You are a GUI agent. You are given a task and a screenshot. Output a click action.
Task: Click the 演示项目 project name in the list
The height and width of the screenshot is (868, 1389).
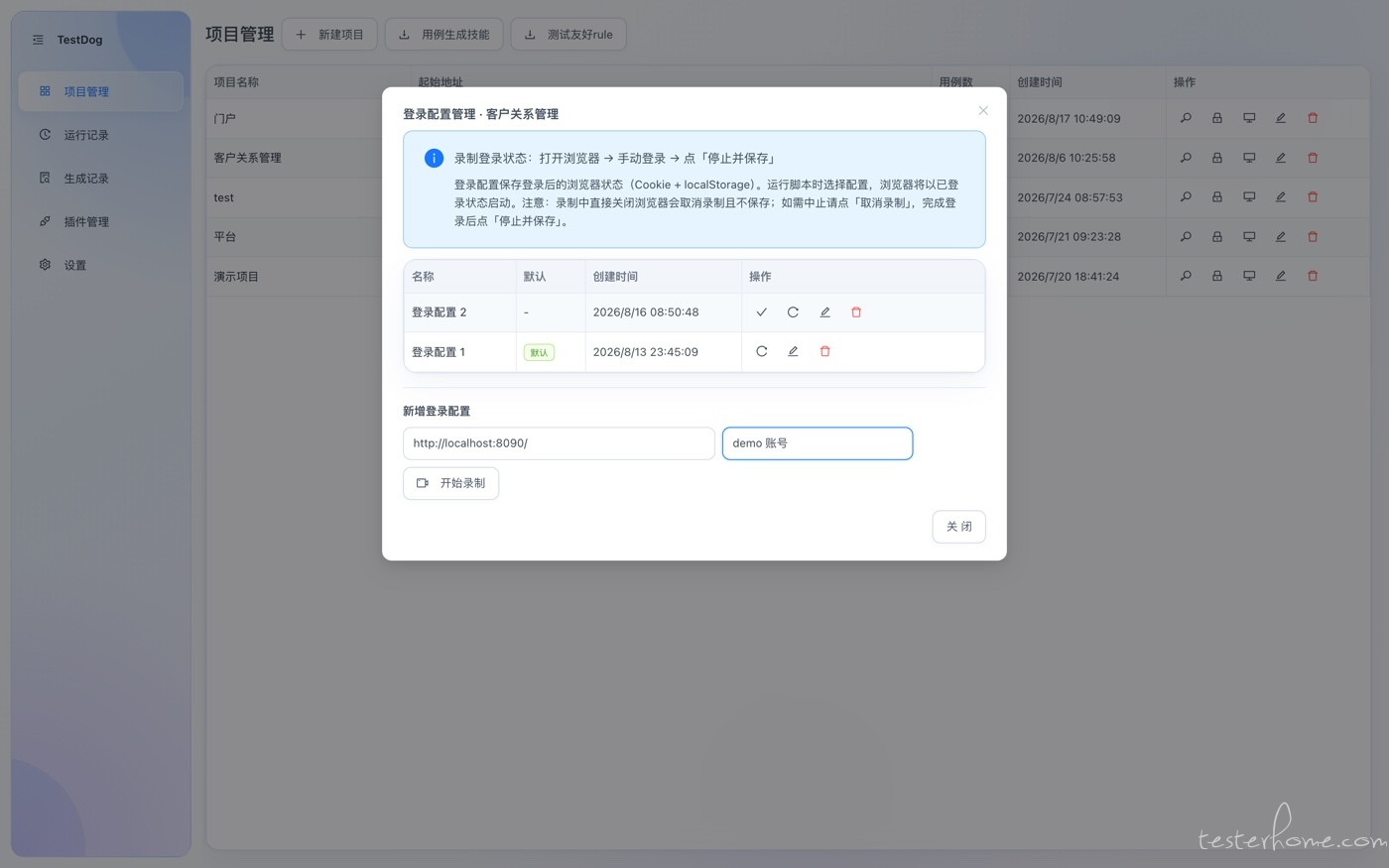pyautogui.click(x=236, y=277)
